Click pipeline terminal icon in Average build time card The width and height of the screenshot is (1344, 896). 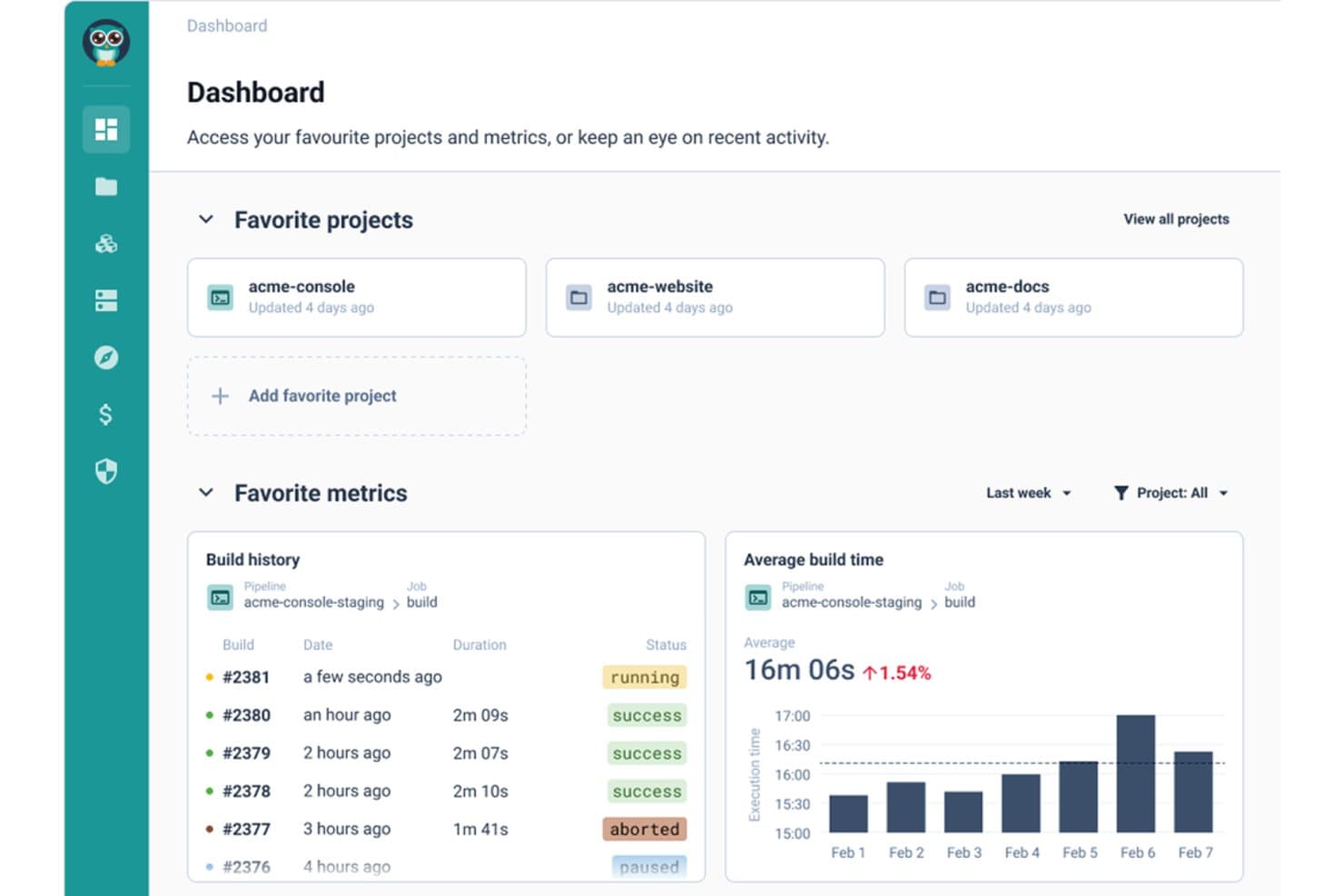click(758, 597)
